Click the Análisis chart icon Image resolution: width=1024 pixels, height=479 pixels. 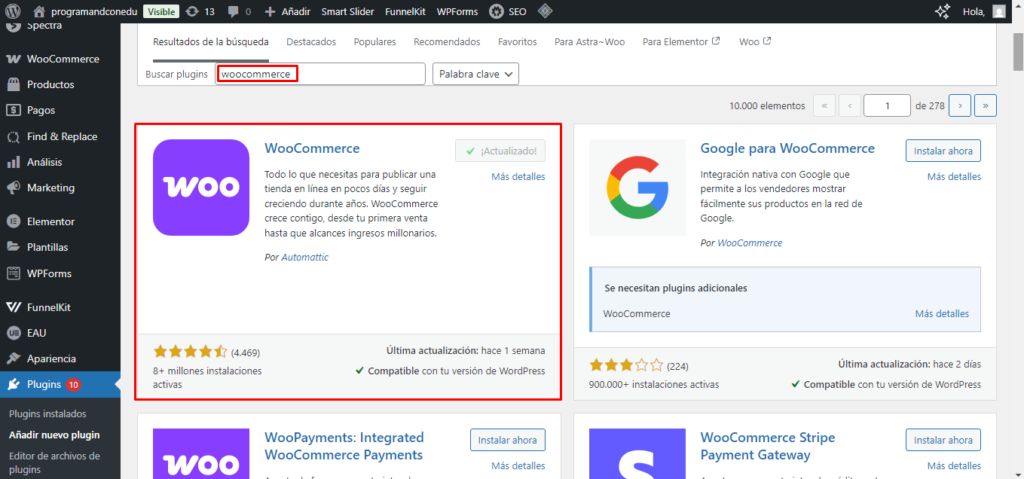coord(14,162)
